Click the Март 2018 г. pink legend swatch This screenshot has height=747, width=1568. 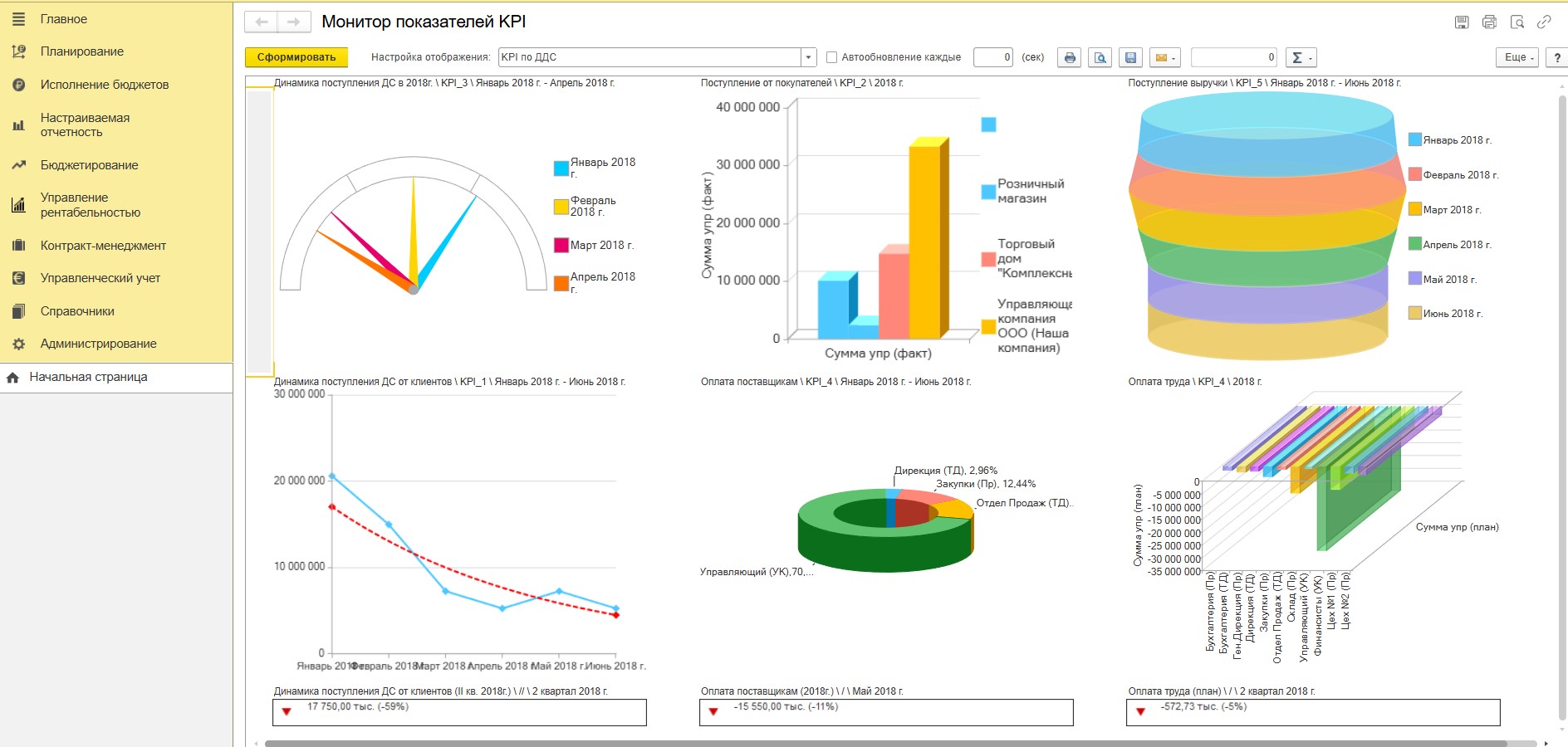coord(561,246)
